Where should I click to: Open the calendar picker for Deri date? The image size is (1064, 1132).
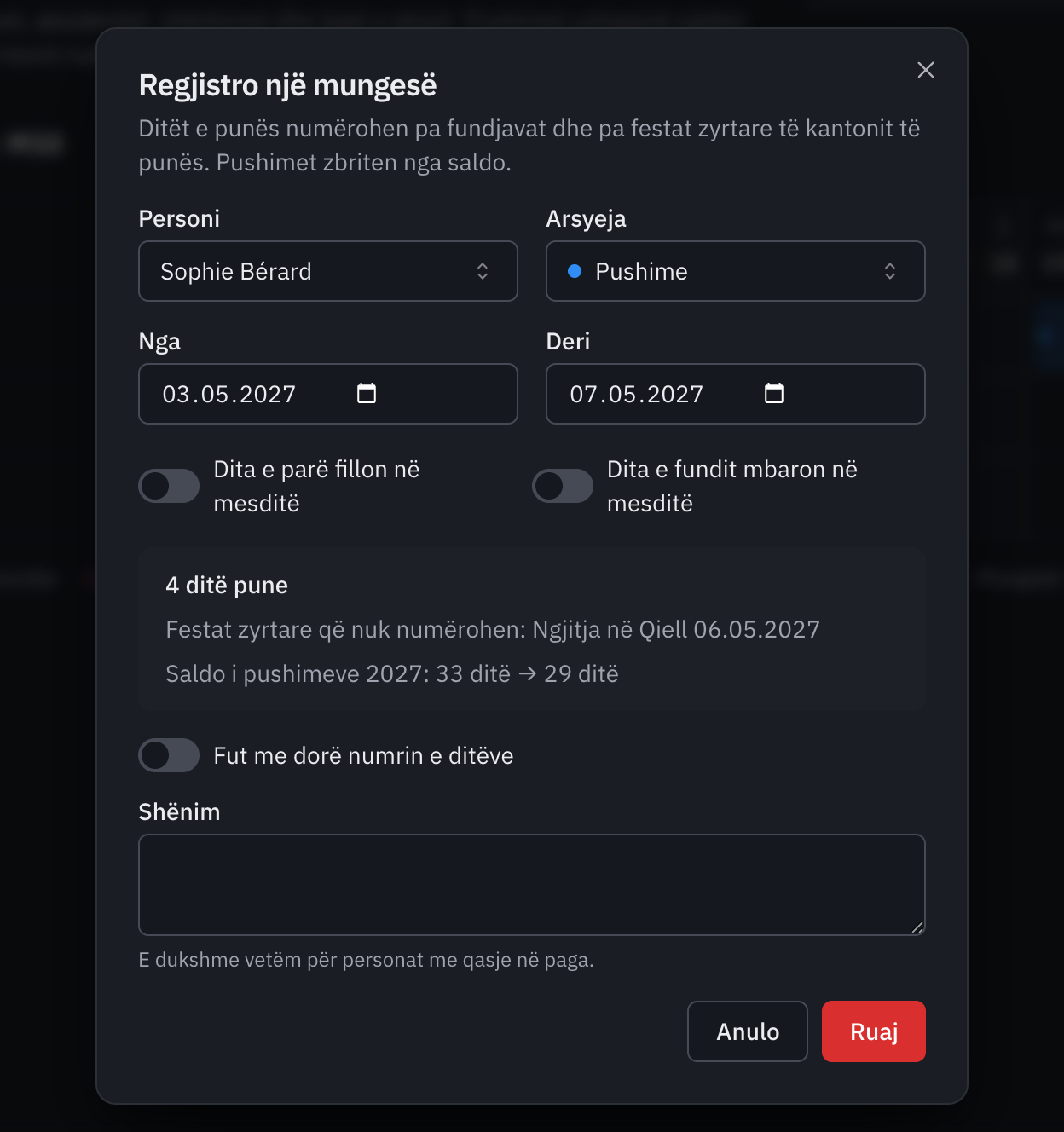[774, 393]
